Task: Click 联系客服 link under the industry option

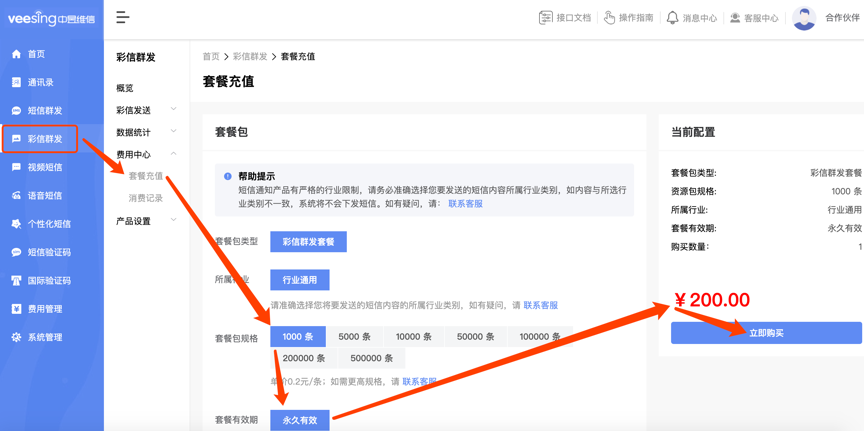Action: pyautogui.click(x=541, y=305)
